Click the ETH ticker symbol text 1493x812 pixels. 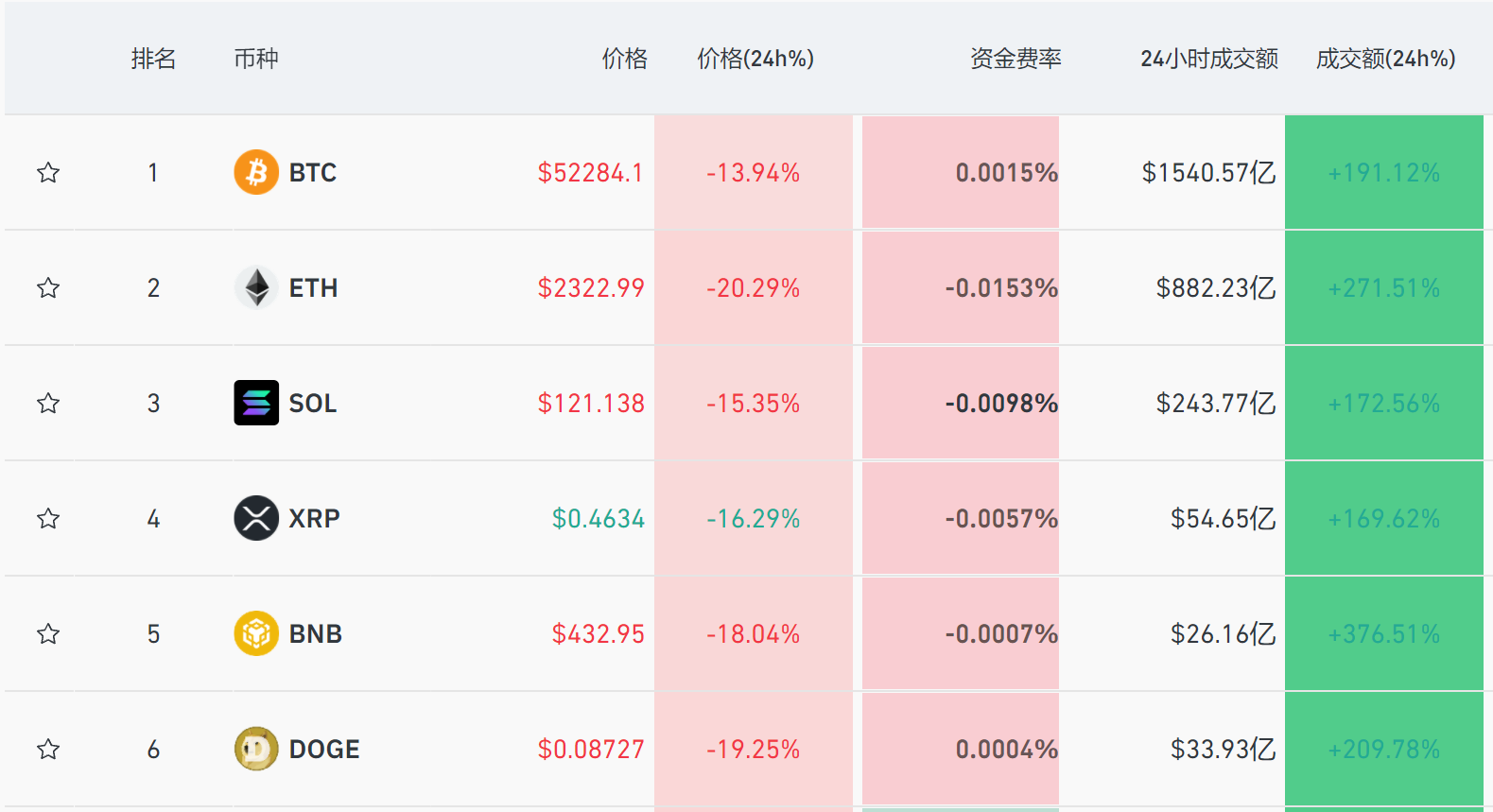[x=312, y=288]
